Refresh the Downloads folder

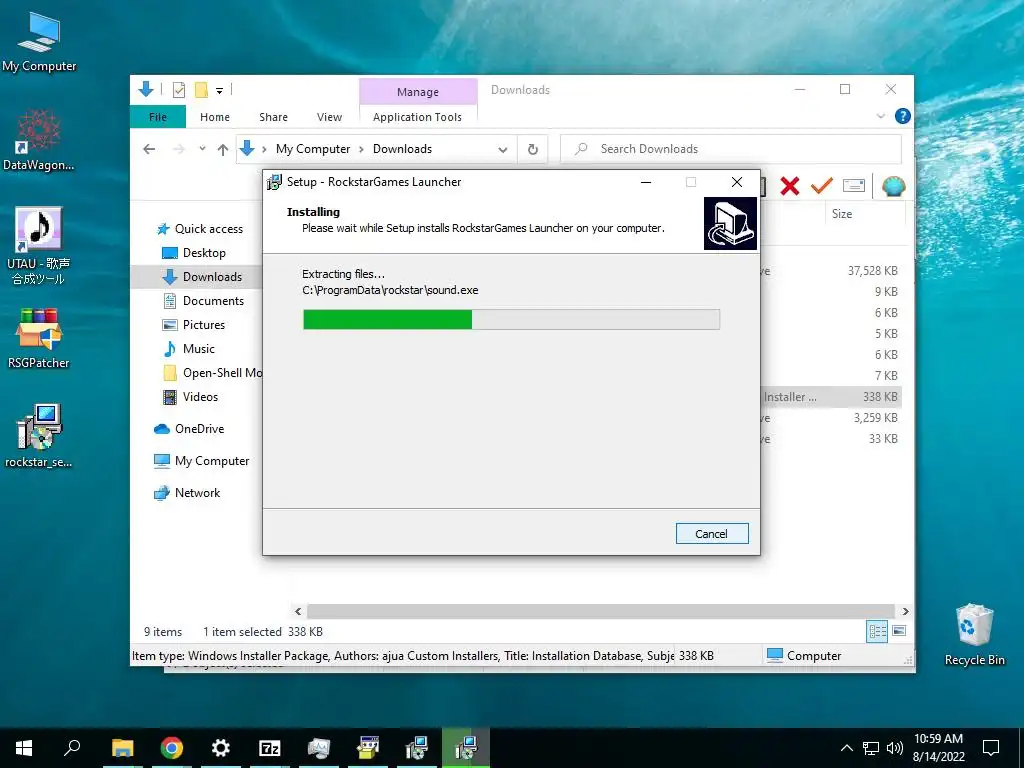point(533,150)
